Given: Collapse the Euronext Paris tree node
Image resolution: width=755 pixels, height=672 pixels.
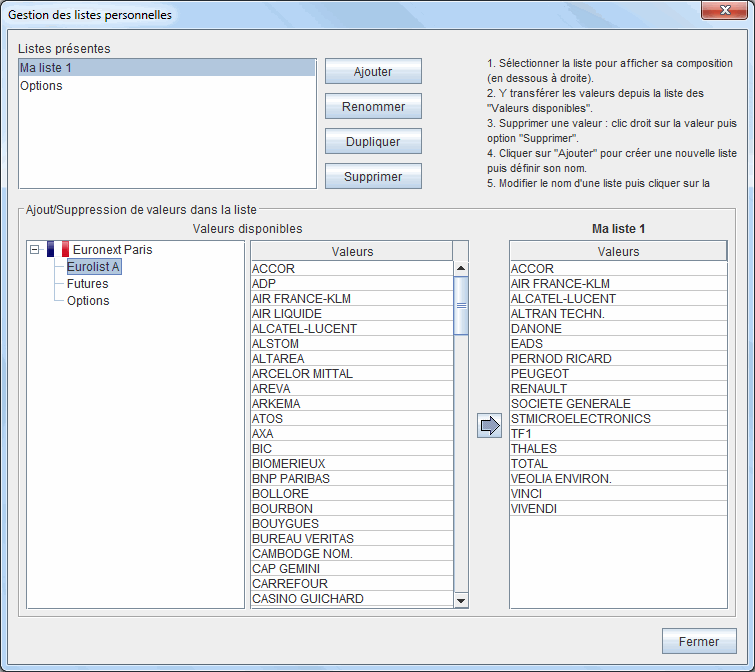Looking at the screenshot, I should pyautogui.click(x=35, y=250).
